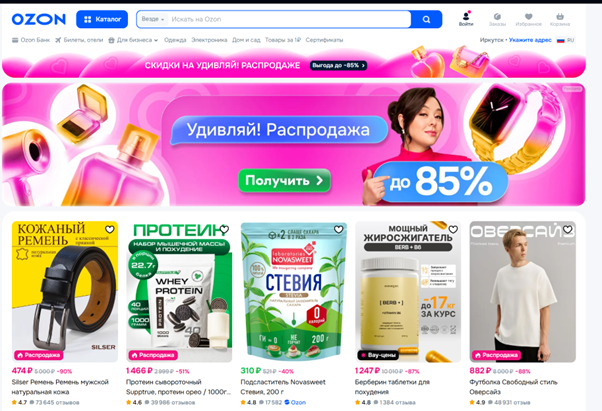Expand the Везде search scope dropdown
Image resolution: width=602 pixels, height=411 pixels.
[x=153, y=19]
